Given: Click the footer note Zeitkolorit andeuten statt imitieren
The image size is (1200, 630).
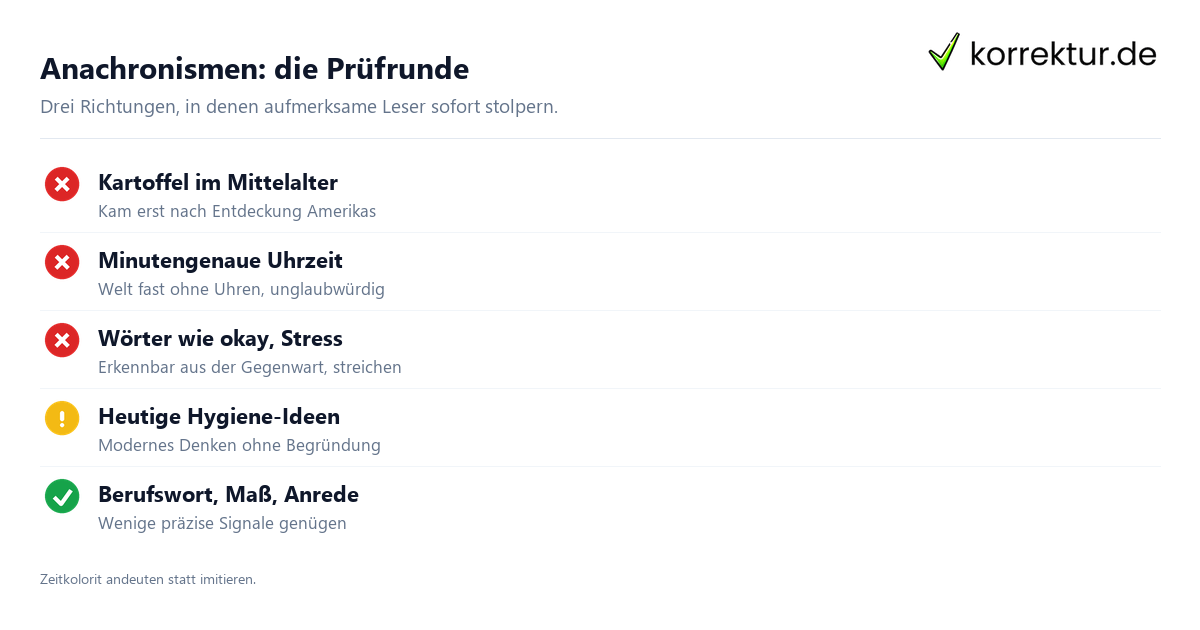Looking at the screenshot, I should [148, 579].
